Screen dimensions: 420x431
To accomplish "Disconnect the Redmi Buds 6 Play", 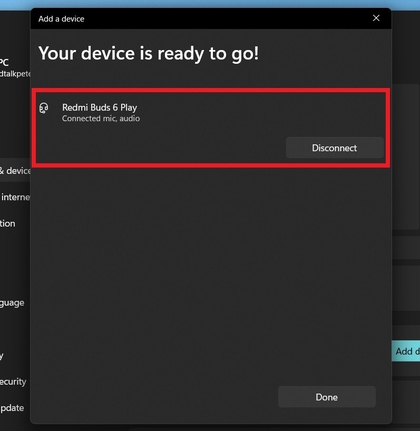I will [335, 148].
